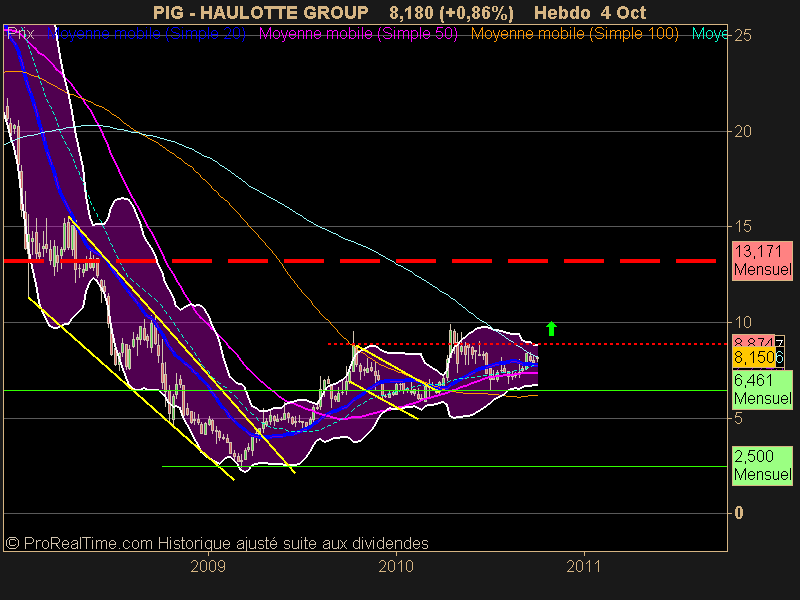This screenshot has height=600, width=800.
Task: Select "Moyenne mobile (Simple 50)" legend entry
Action: (358, 34)
